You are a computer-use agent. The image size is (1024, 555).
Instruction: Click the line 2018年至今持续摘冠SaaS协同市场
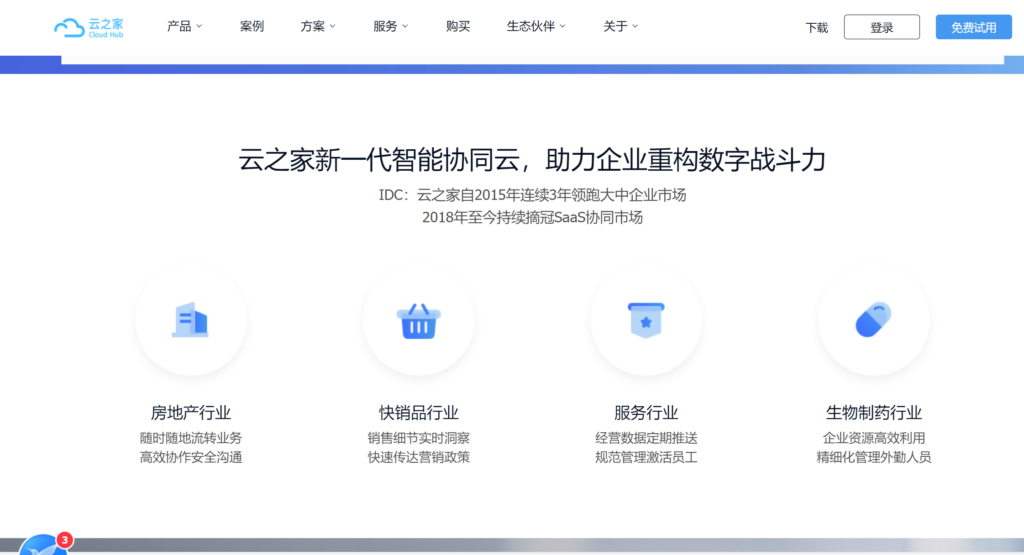tap(532, 217)
